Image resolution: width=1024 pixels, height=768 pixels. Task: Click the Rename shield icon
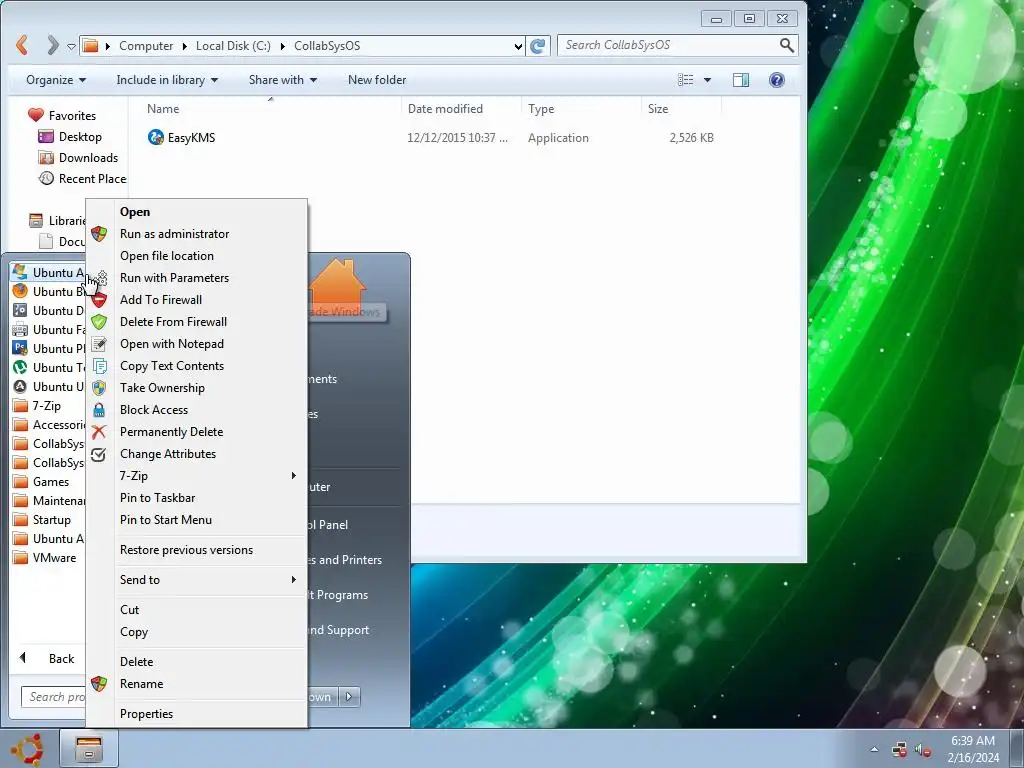click(99, 684)
